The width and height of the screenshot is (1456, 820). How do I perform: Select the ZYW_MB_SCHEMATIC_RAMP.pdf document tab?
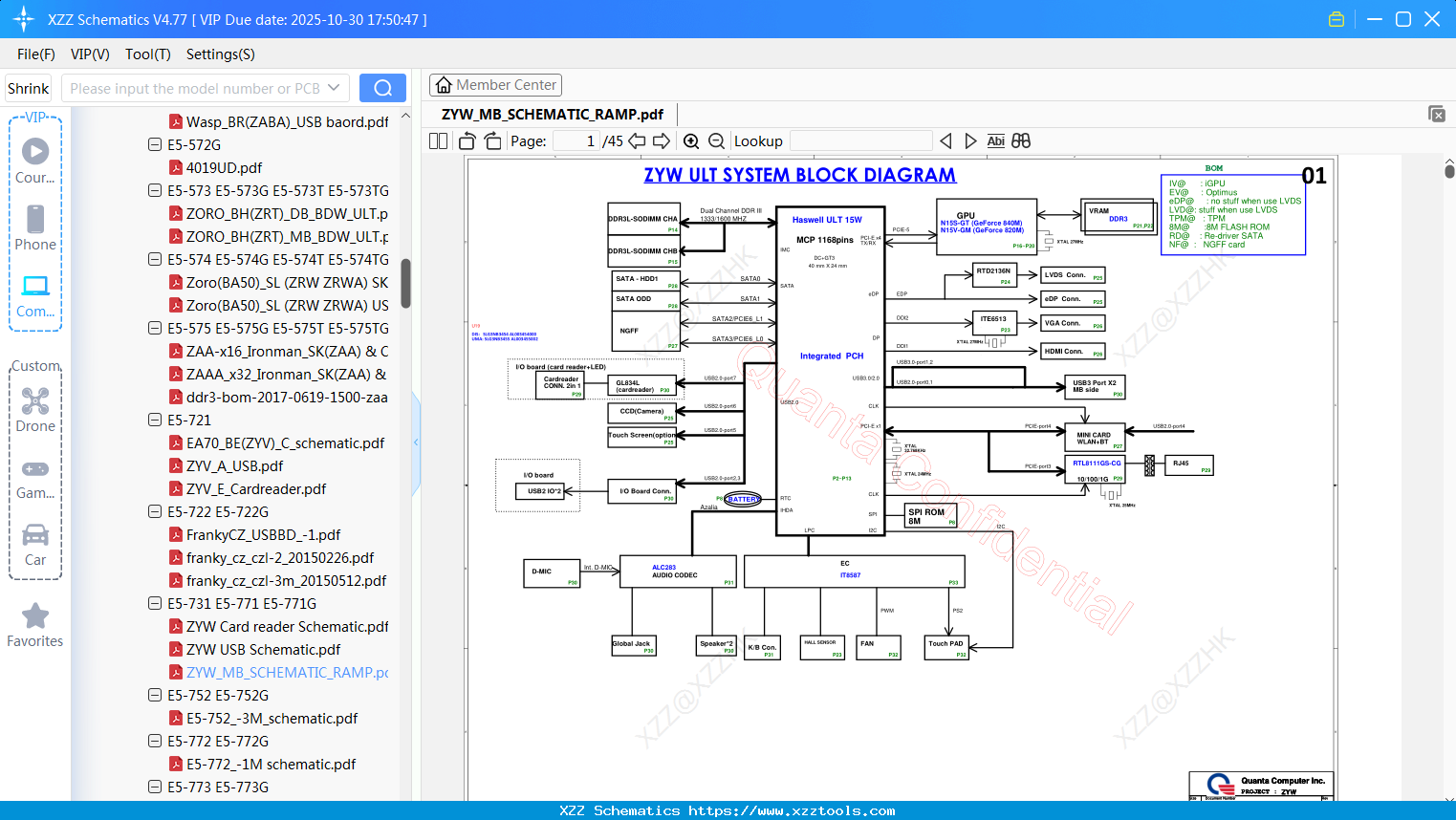pos(553,115)
